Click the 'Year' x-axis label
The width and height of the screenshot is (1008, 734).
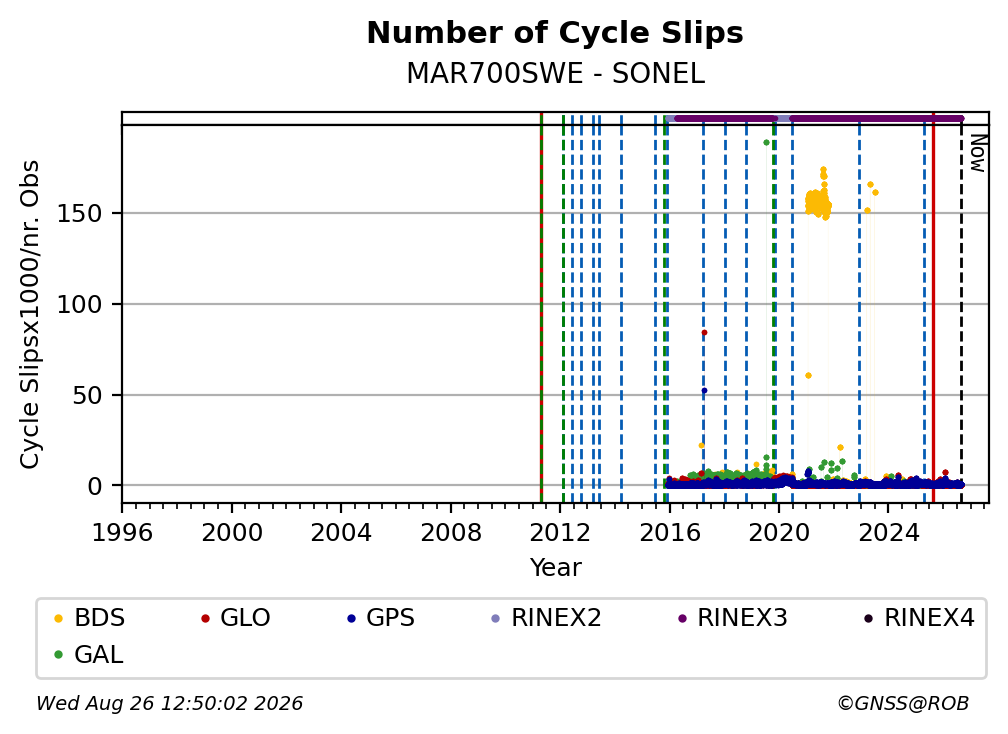pos(555,568)
